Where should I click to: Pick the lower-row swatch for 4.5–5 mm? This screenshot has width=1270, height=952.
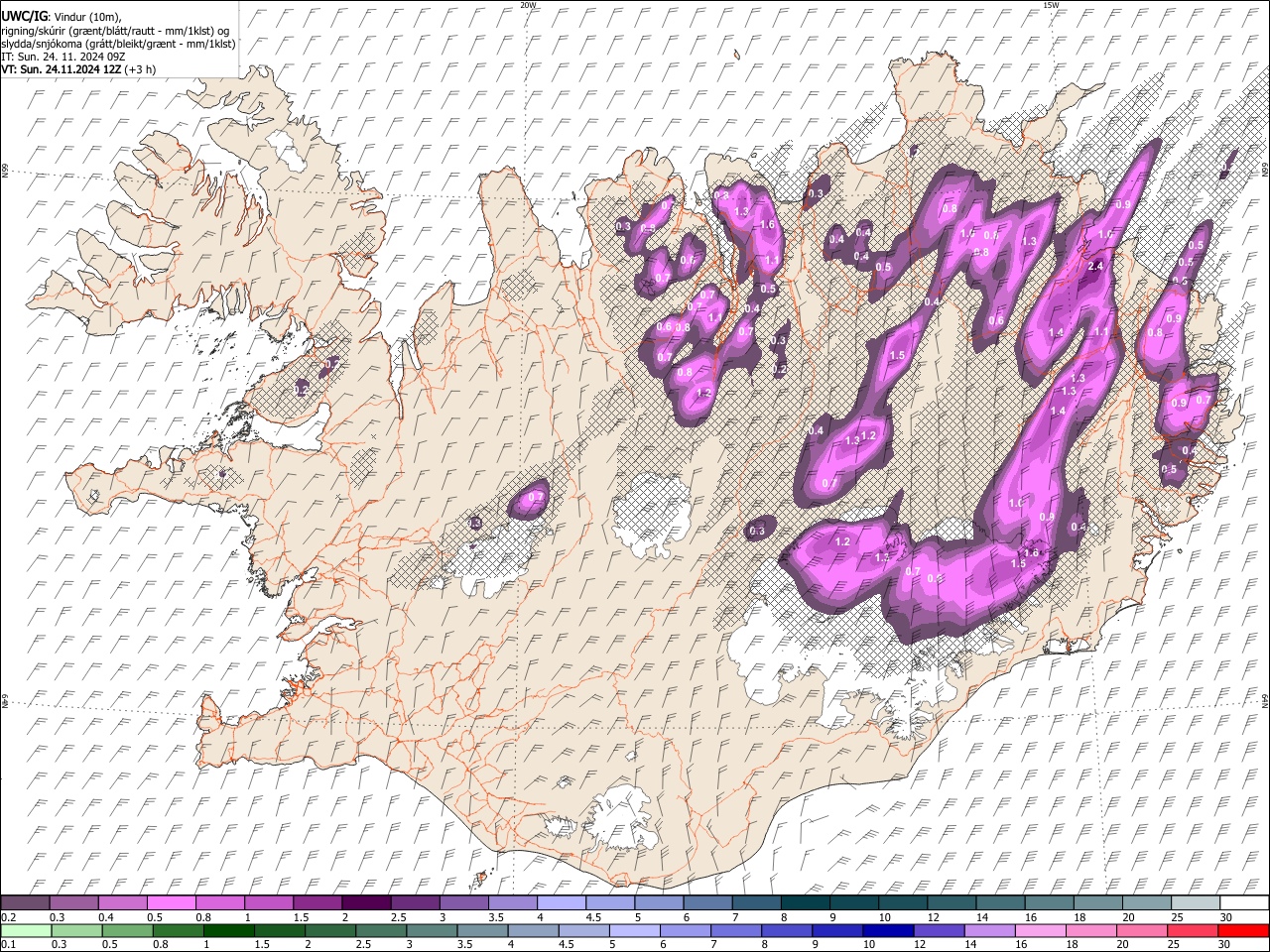(x=584, y=930)
